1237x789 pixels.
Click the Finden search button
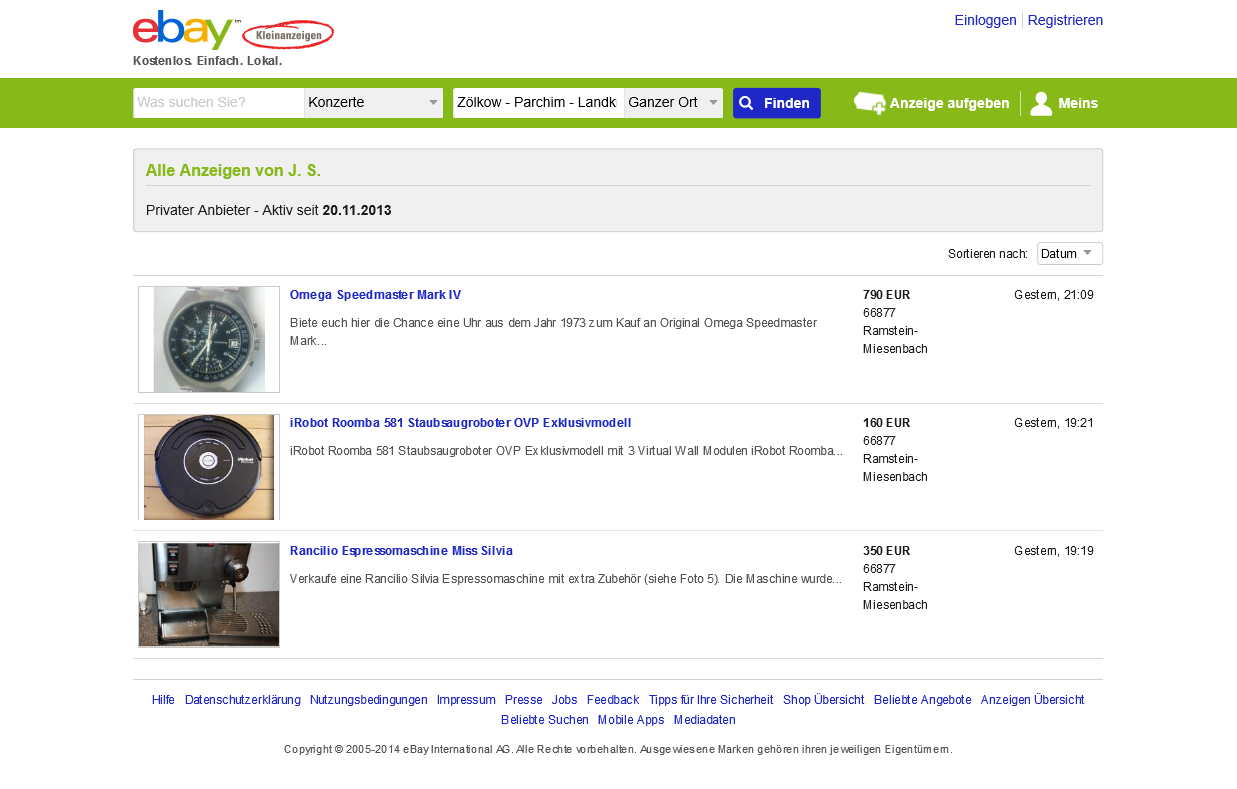777,103
